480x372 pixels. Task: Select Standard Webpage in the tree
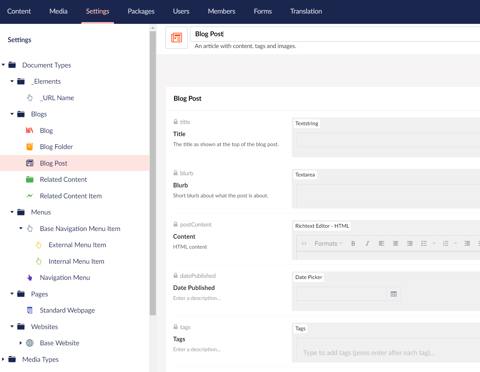pos(67,310)
